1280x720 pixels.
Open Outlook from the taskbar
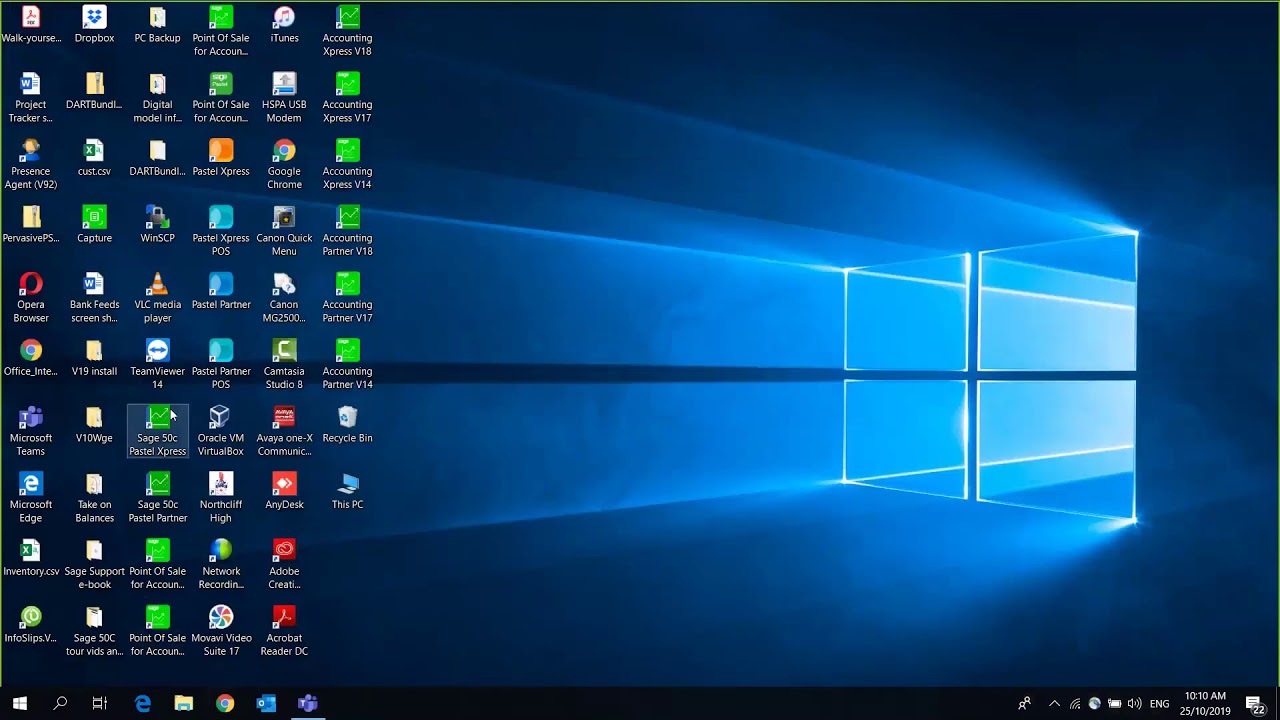click(266, 703)
